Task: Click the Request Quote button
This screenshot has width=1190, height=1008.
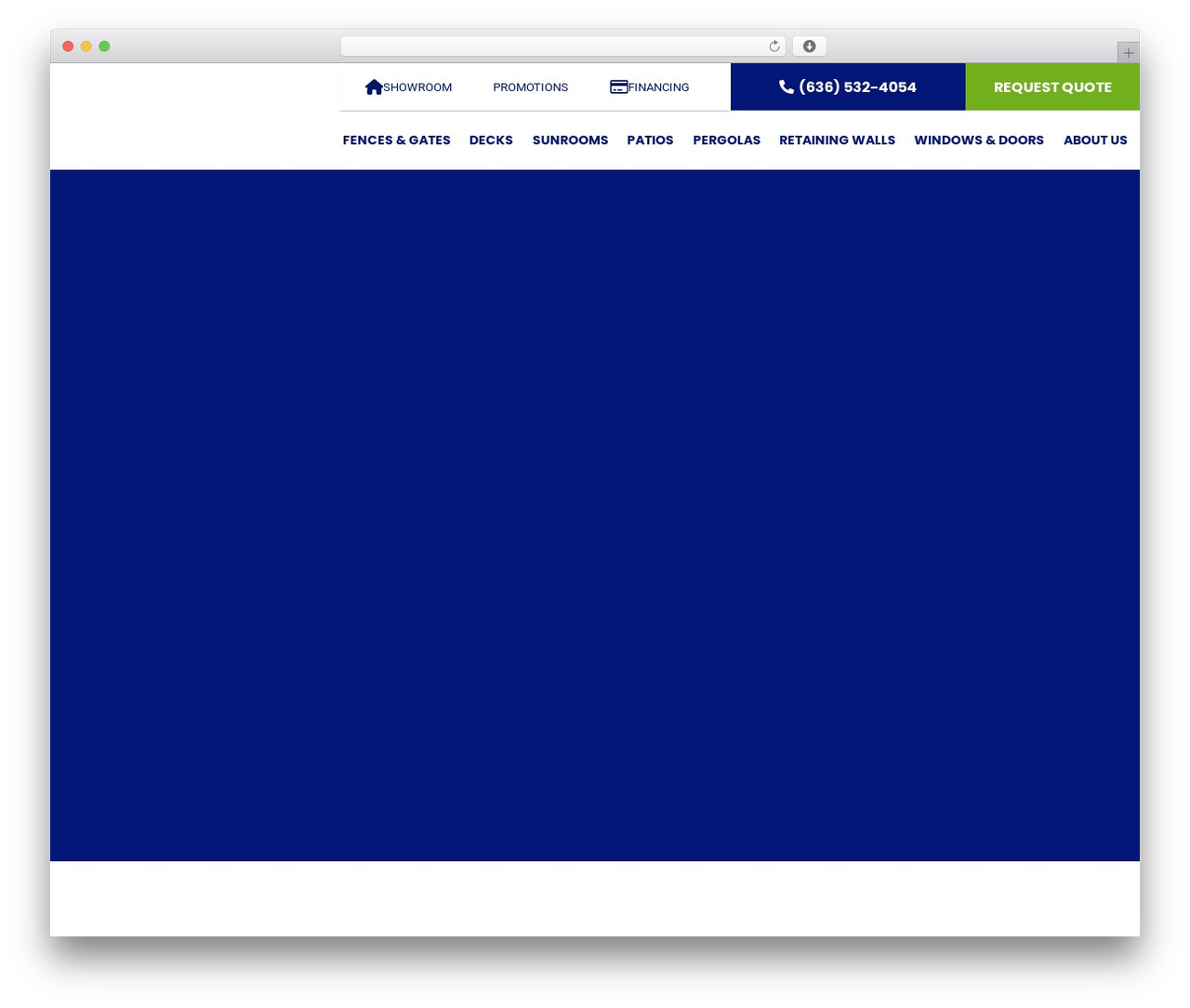Action: click(x=1052, y=86)
